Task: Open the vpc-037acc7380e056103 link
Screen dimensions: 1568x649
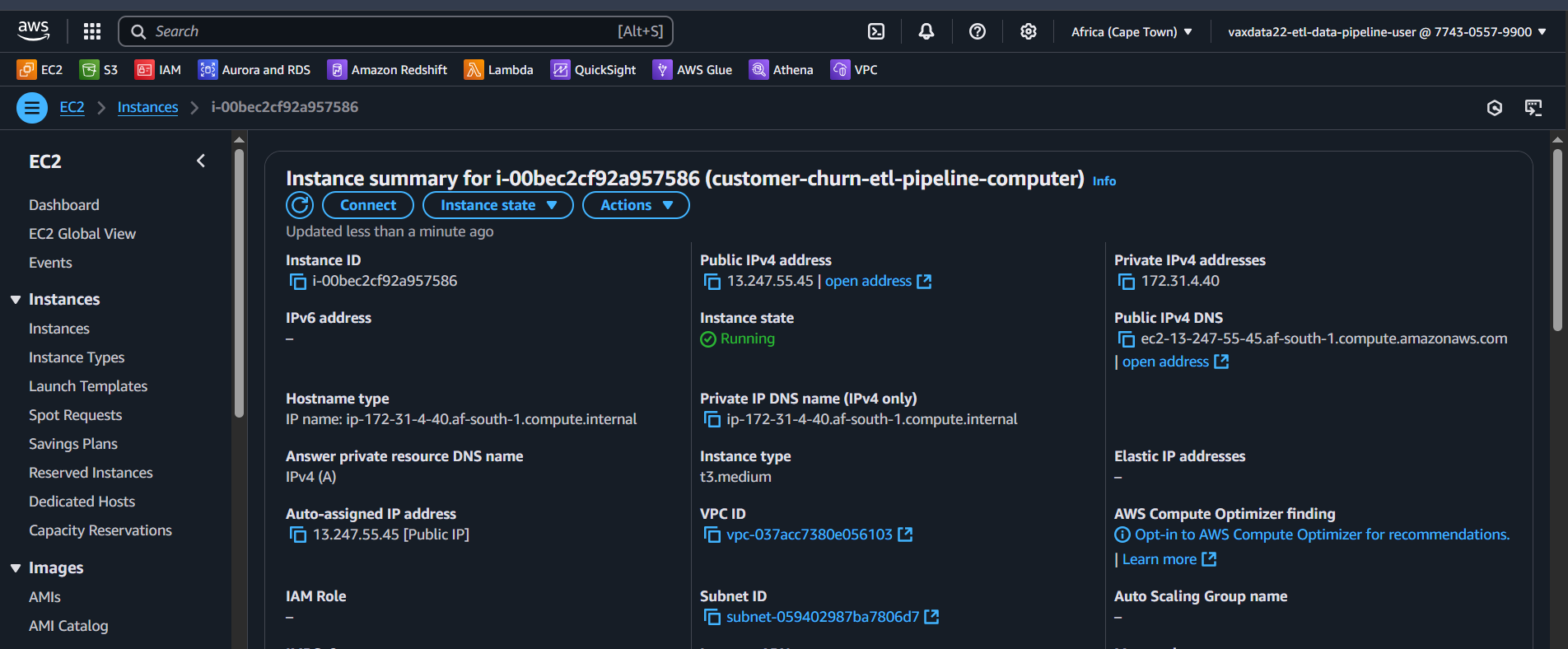Action: [x=819, y=535]
